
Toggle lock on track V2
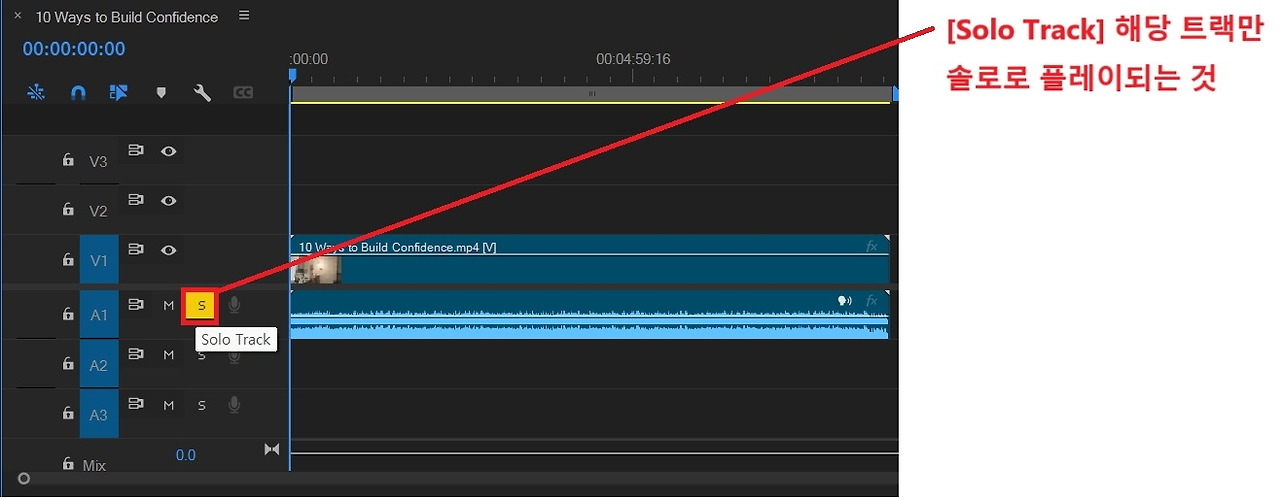tap(67, 210)
